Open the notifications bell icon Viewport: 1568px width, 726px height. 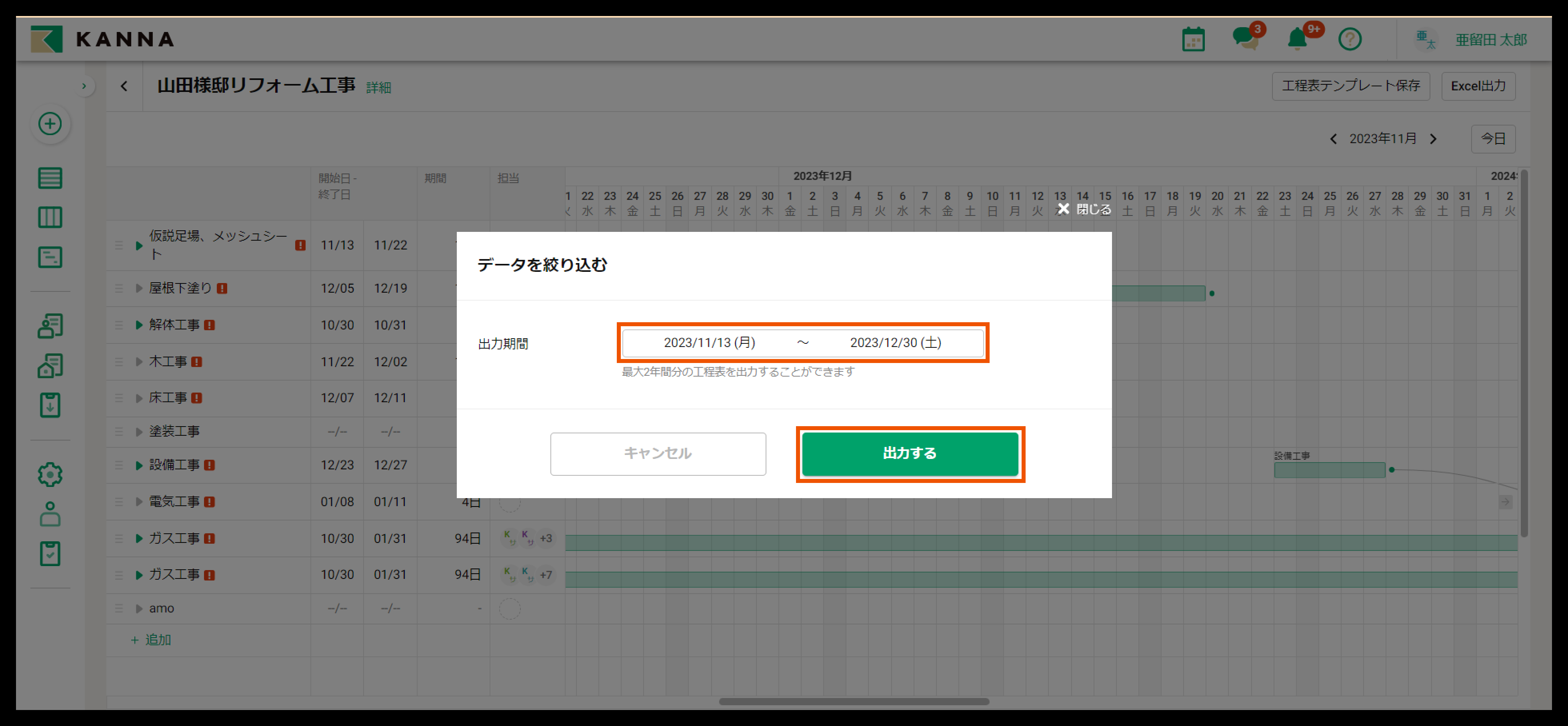tap(1297, 40)
